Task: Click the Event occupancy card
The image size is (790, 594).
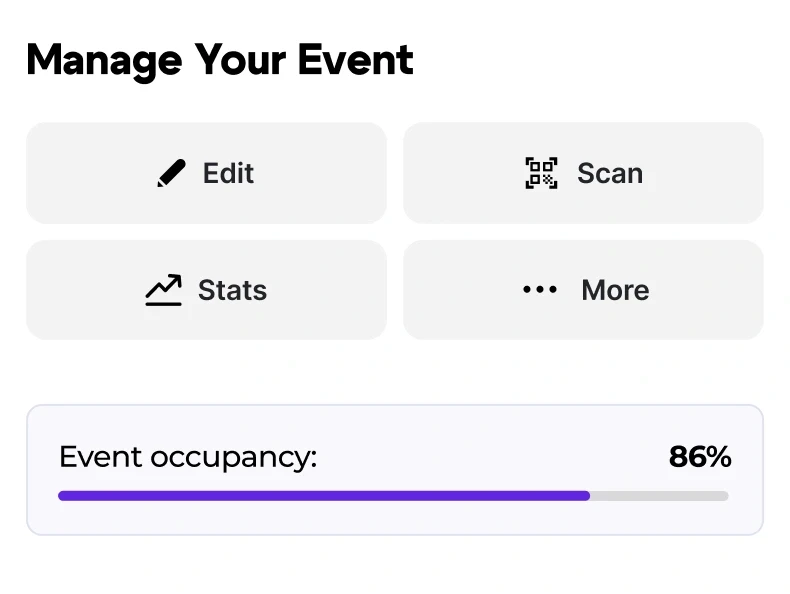Action: (395, 470)
